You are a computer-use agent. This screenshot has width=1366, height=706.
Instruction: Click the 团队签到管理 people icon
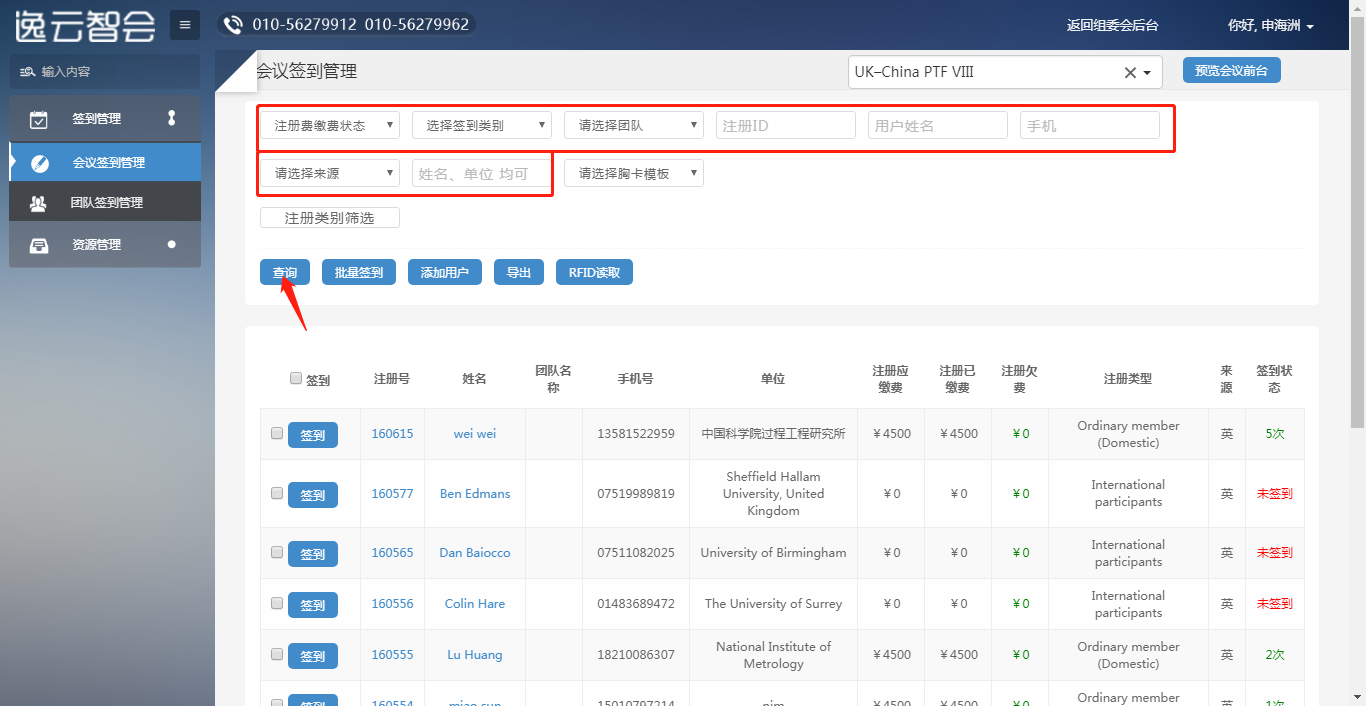(38, 203)
